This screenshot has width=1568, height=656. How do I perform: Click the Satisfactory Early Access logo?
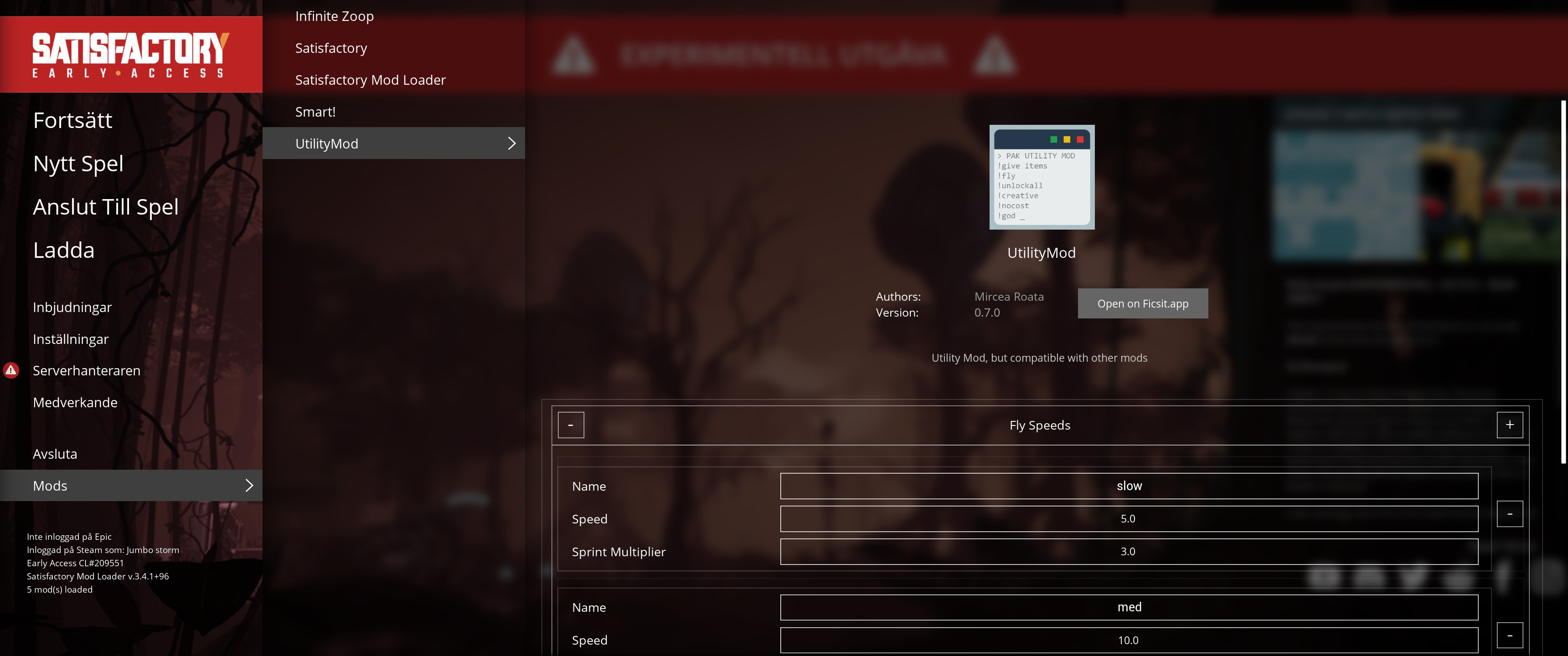(131, 55)
